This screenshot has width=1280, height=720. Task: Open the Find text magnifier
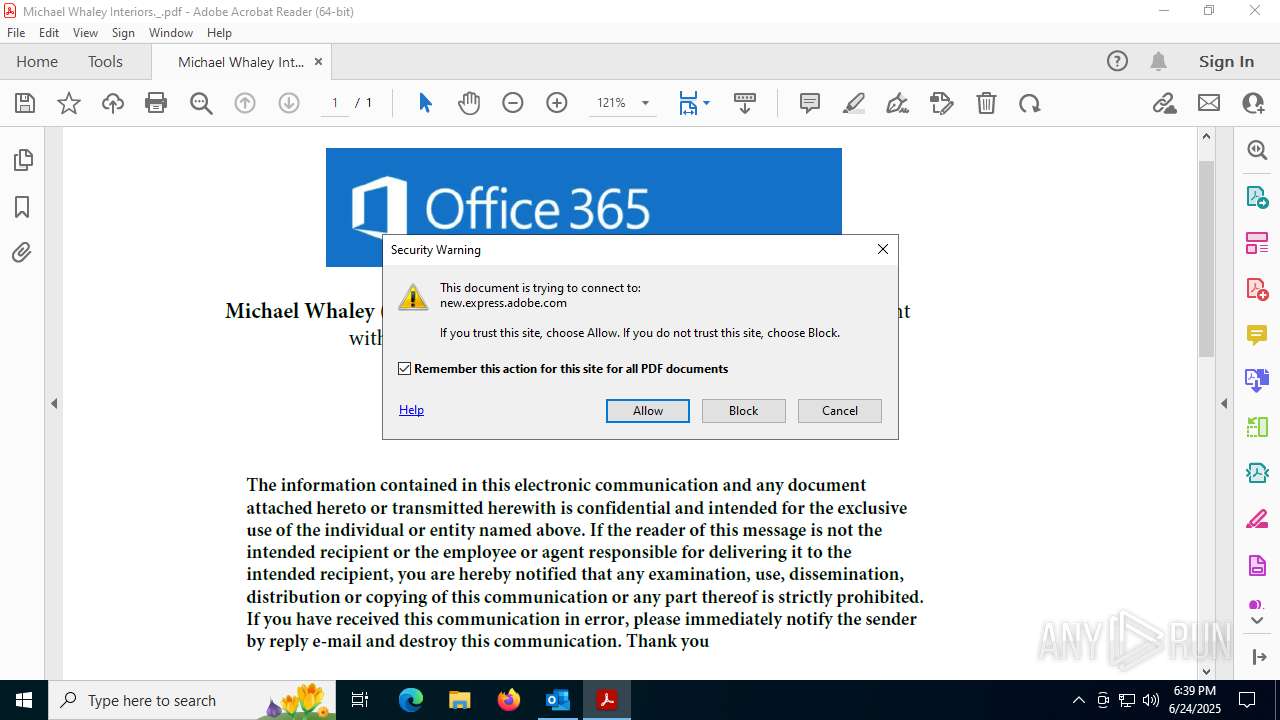[201, 103]
